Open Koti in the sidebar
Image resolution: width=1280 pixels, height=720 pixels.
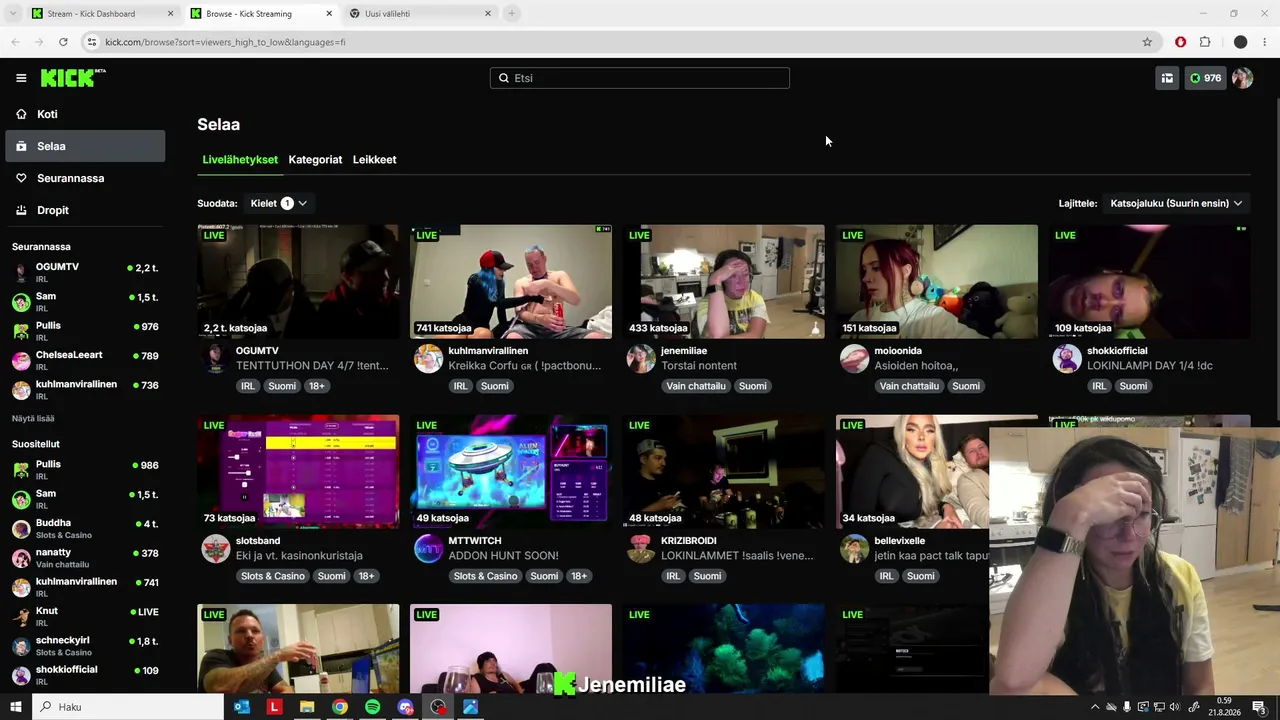[x=85, y=114]
